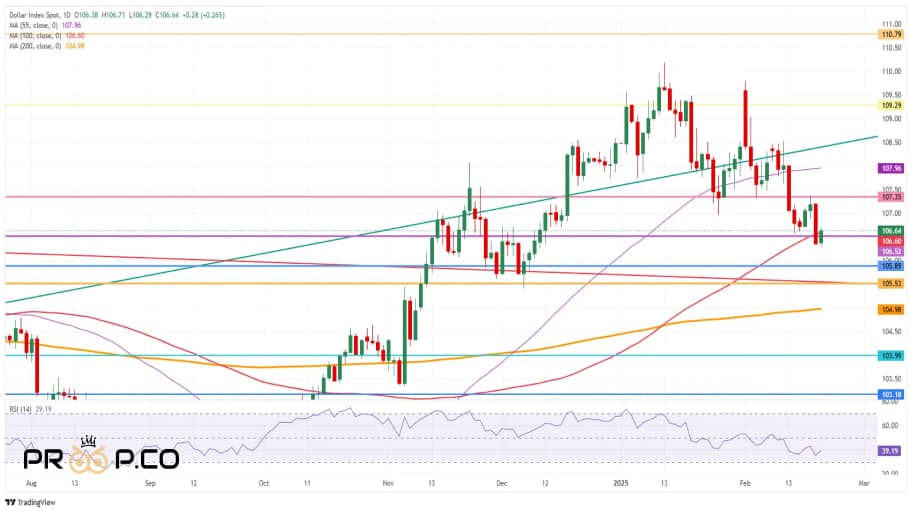Click the 104.50 price axis tick
Image resolution: width=912 pixels, height=513 pixels.
click(x=891, y=332)
